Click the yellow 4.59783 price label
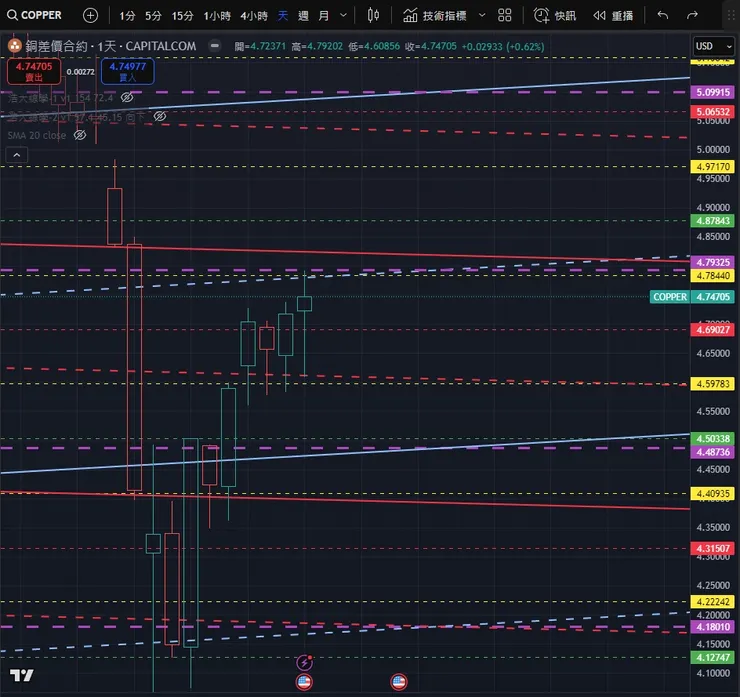The width and height of the screenshot is (740, 697). [x=713, y=384]
